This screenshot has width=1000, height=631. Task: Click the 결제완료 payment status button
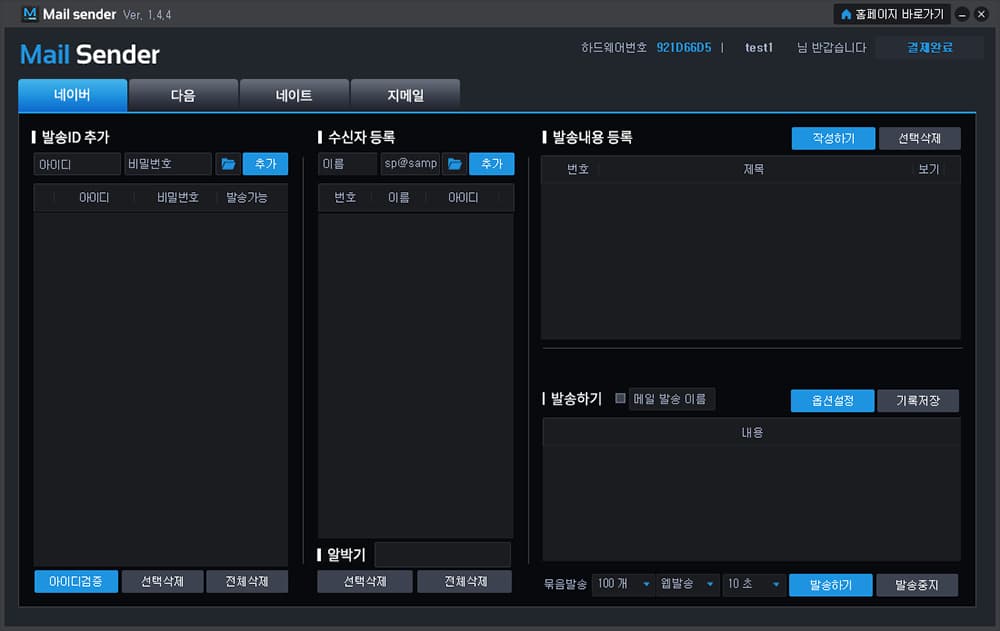point(930,47)
